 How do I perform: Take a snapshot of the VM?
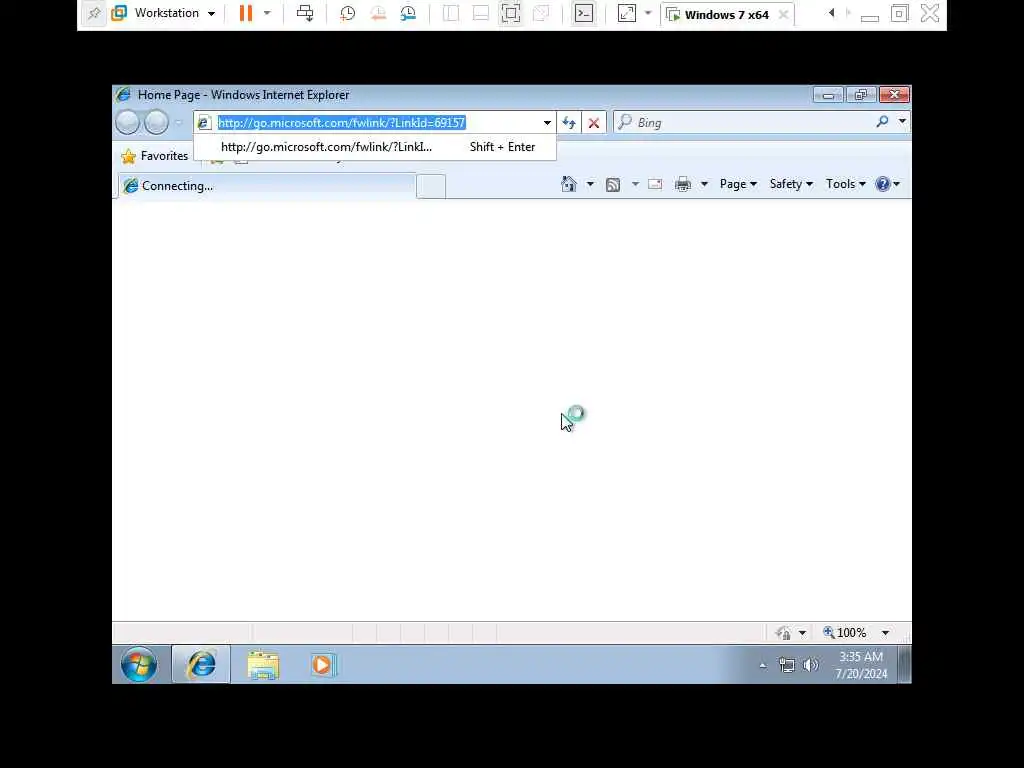[x=347, y=13]
